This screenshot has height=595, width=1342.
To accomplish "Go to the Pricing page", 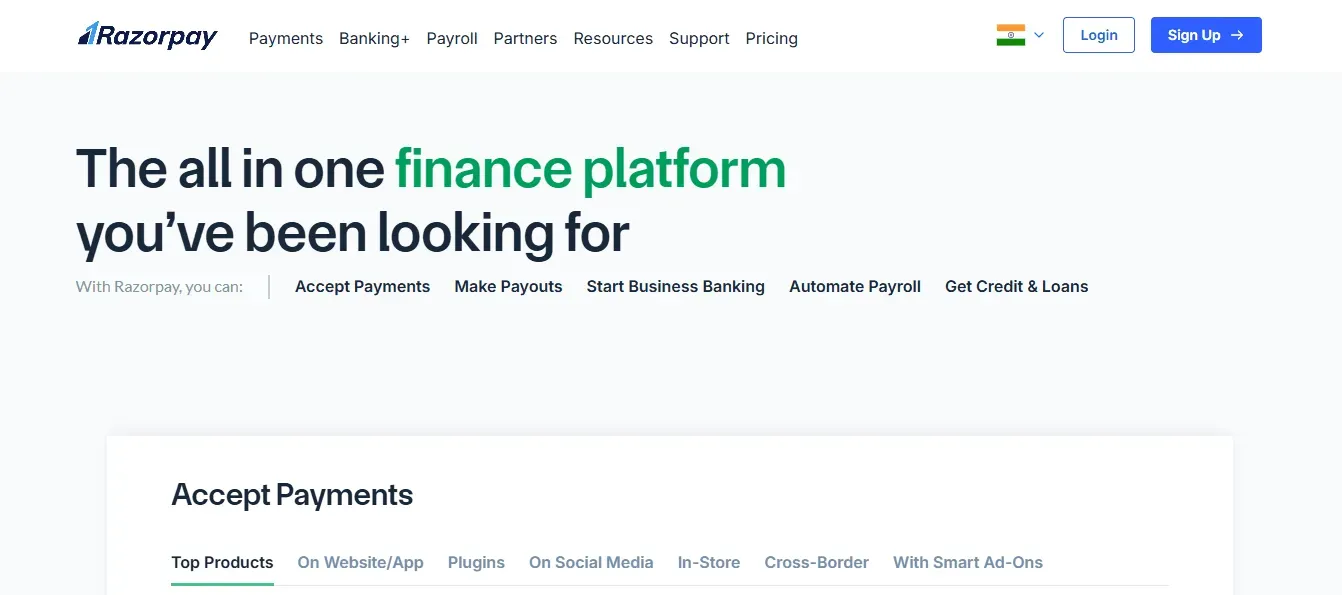I will [x=771, y=38].
